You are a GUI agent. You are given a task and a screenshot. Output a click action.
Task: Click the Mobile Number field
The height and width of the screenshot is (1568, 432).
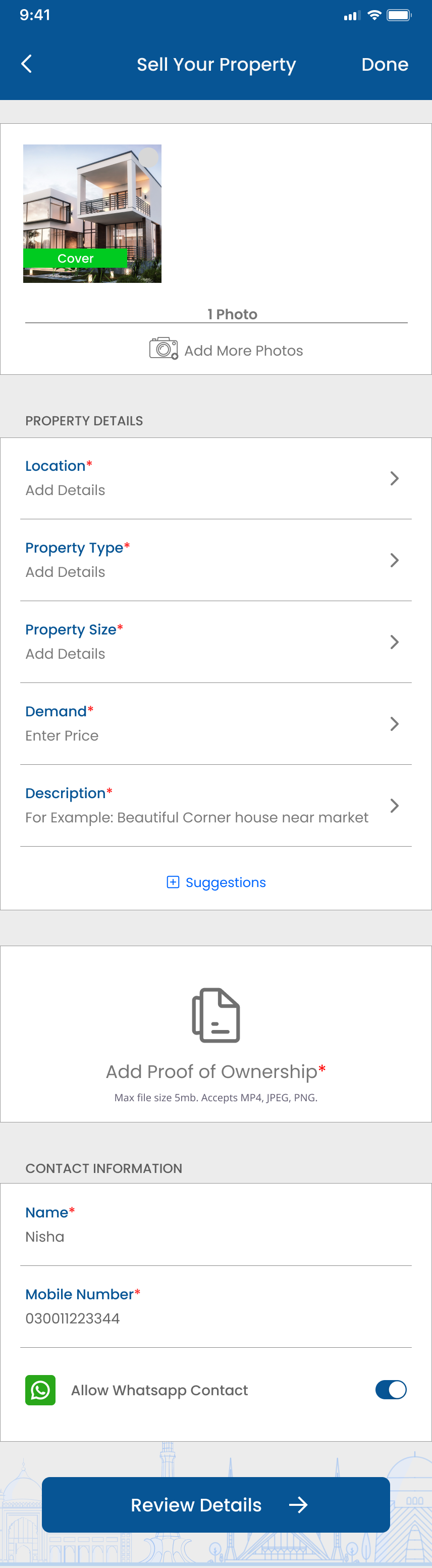pyautogui.click(x=216, y=1307)
